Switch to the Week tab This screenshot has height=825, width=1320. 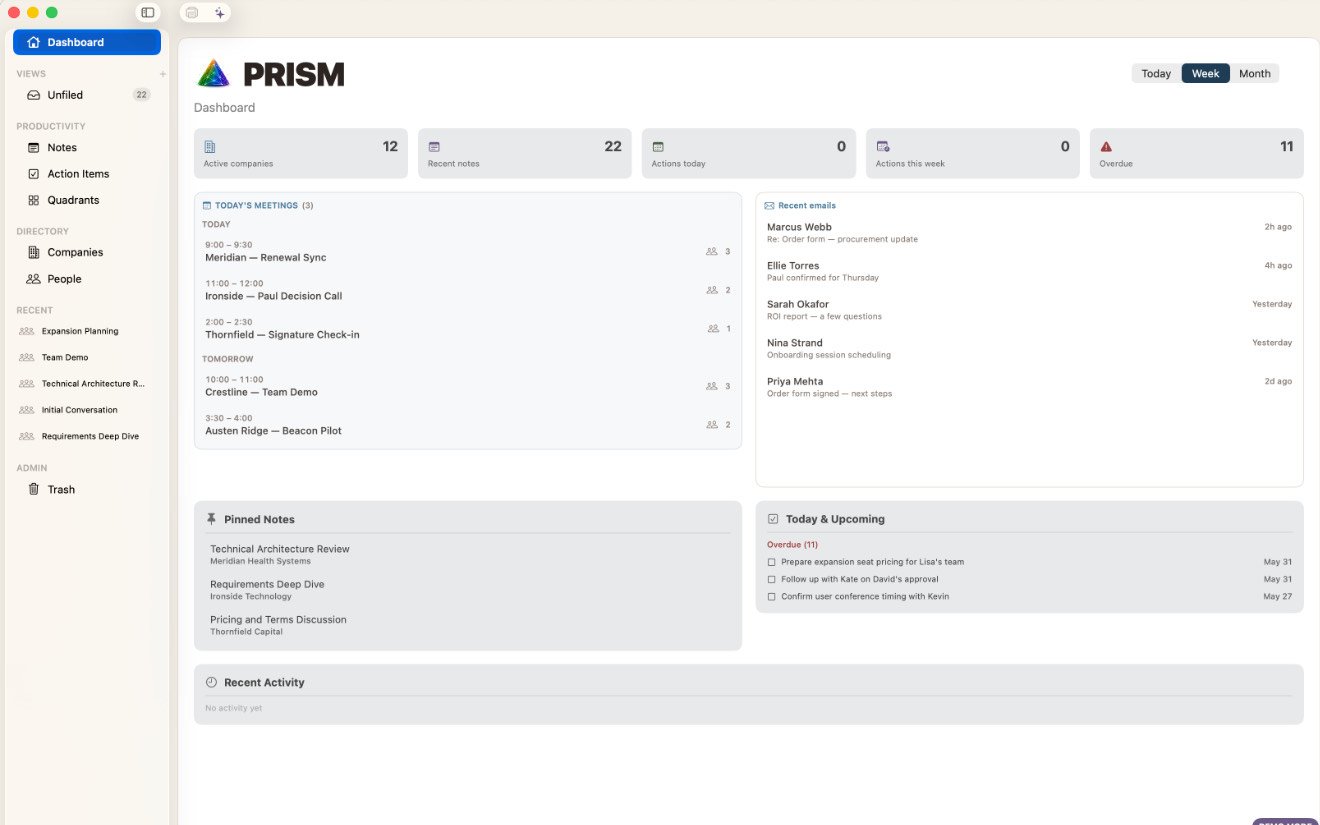(1205, 74)
